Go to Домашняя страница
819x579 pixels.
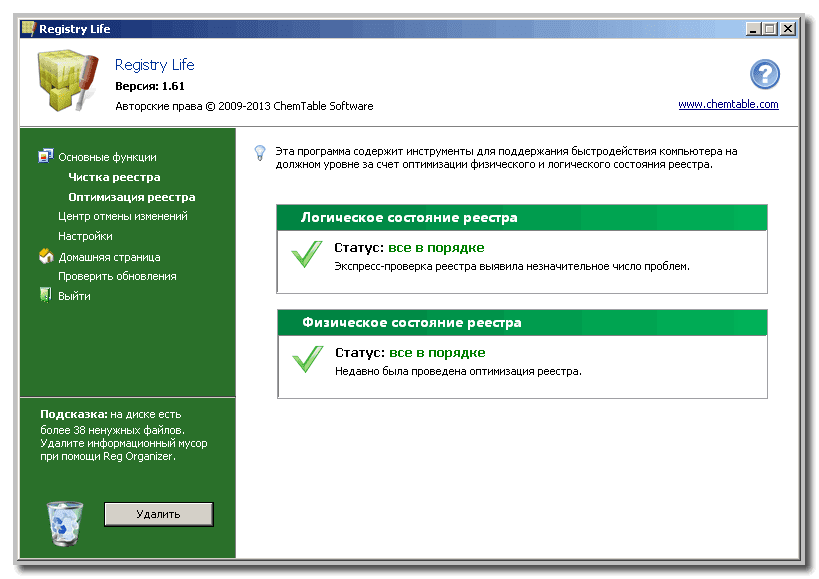tap(109, 257)
